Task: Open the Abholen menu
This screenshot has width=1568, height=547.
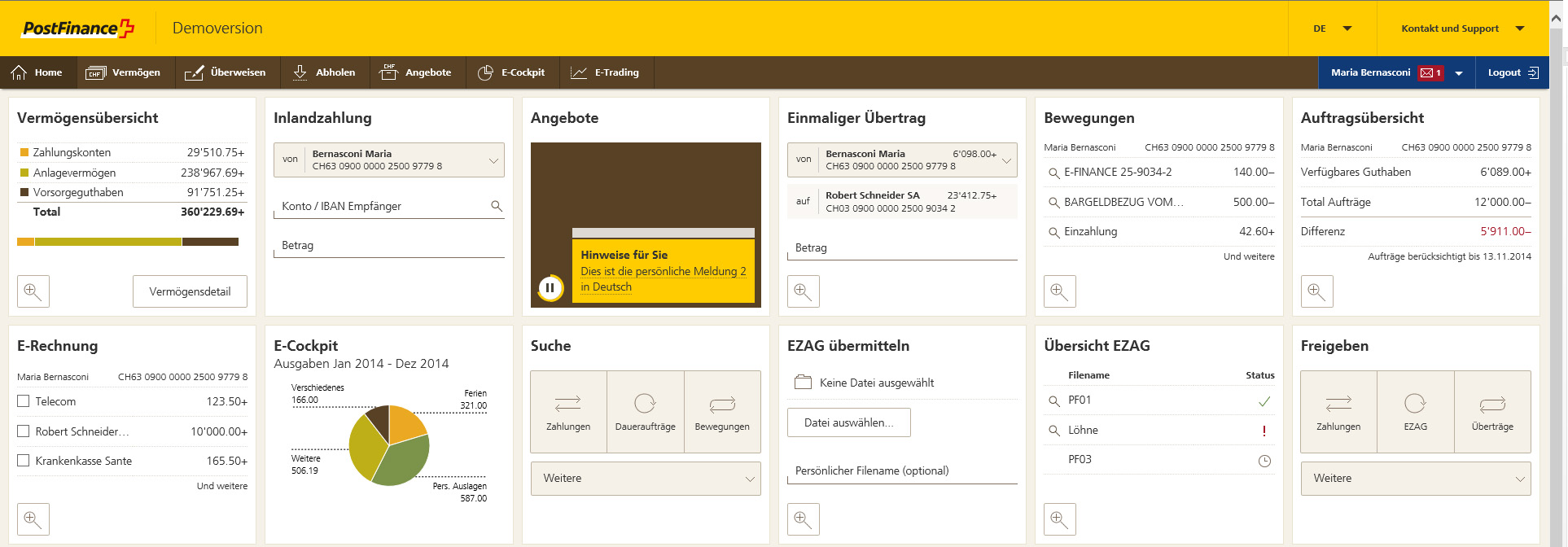Action: pos(324,72)
